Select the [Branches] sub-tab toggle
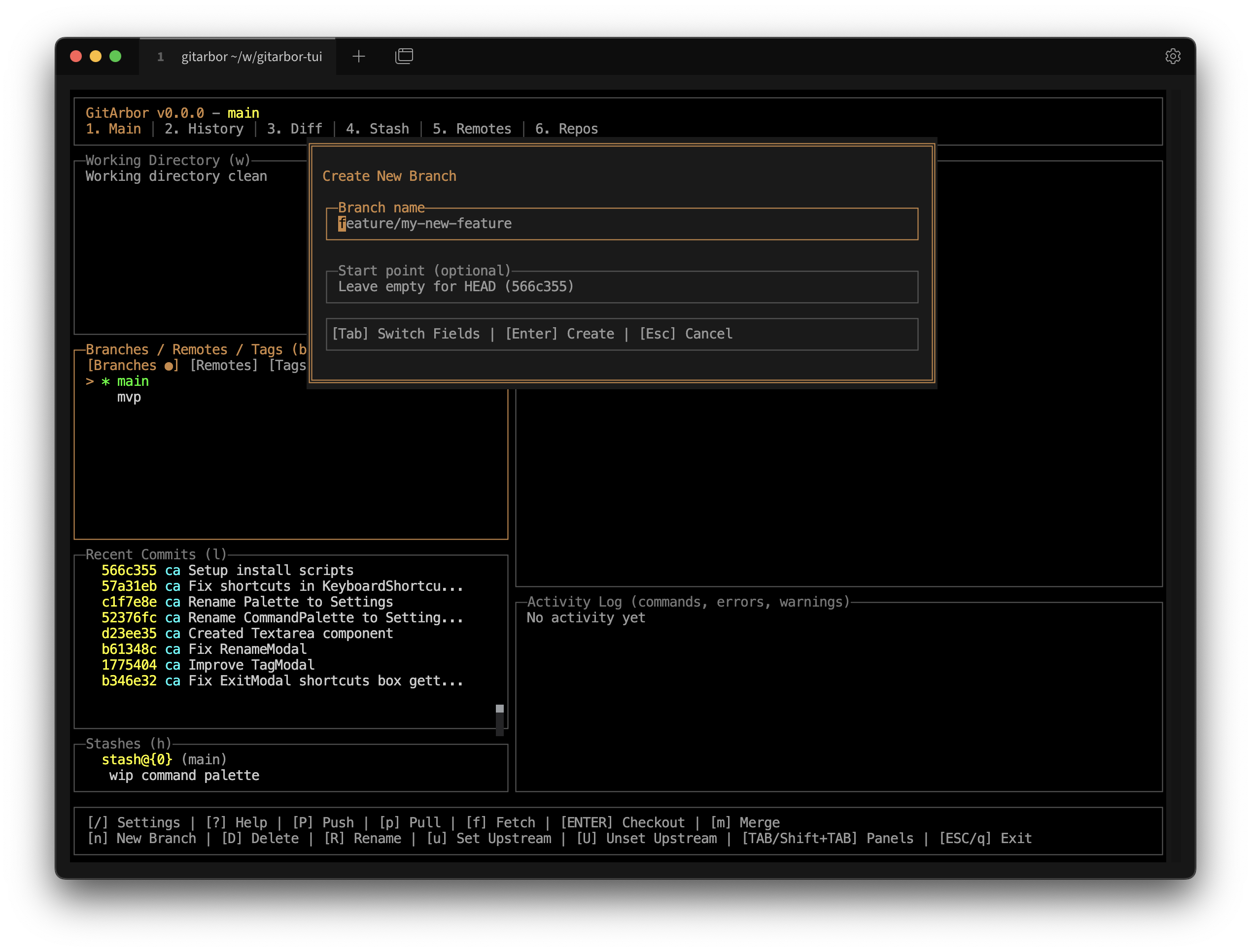 point(133,366)
